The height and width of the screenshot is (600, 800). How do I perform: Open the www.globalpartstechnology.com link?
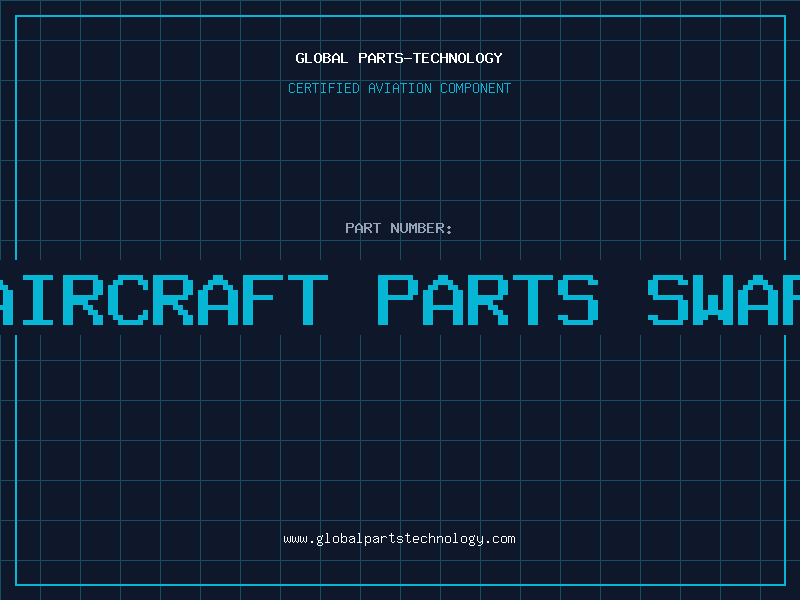coord(399,539)
